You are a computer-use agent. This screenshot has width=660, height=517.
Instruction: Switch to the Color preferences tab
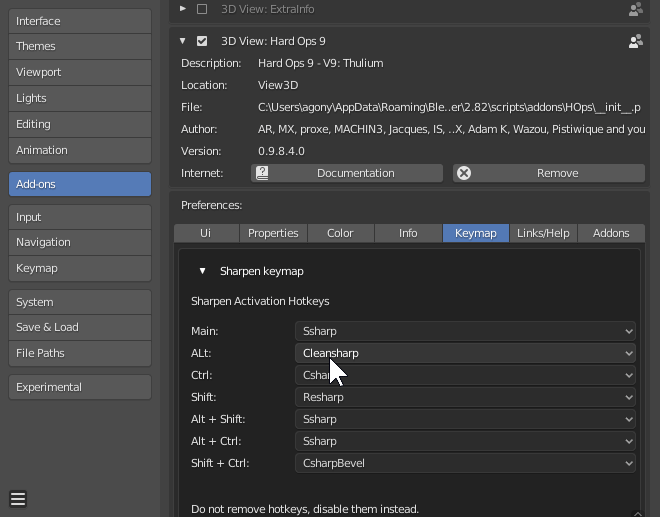click(x=340, y=233)
